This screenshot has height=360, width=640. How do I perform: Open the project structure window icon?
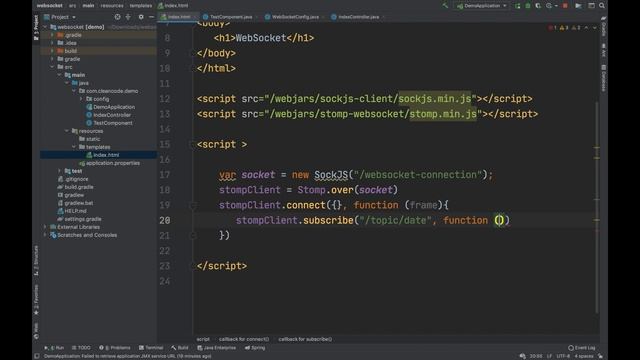(x=591, y=6)
